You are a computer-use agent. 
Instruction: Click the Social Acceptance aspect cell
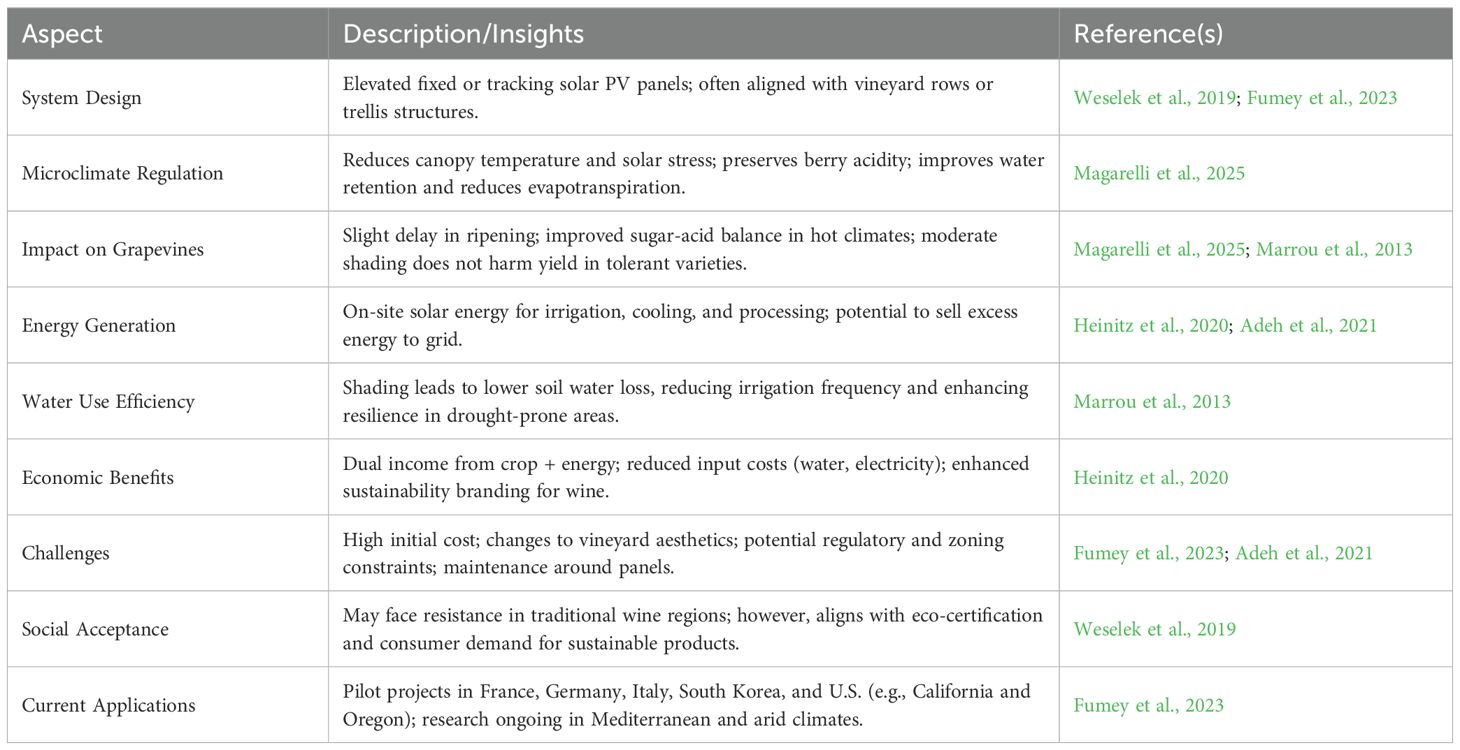click(x=95, y=629)
